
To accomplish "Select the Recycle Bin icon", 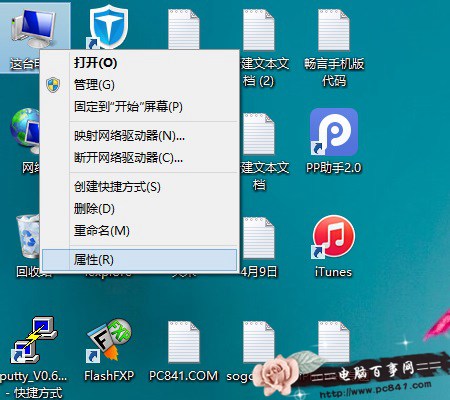I will (x=28, y=236).
